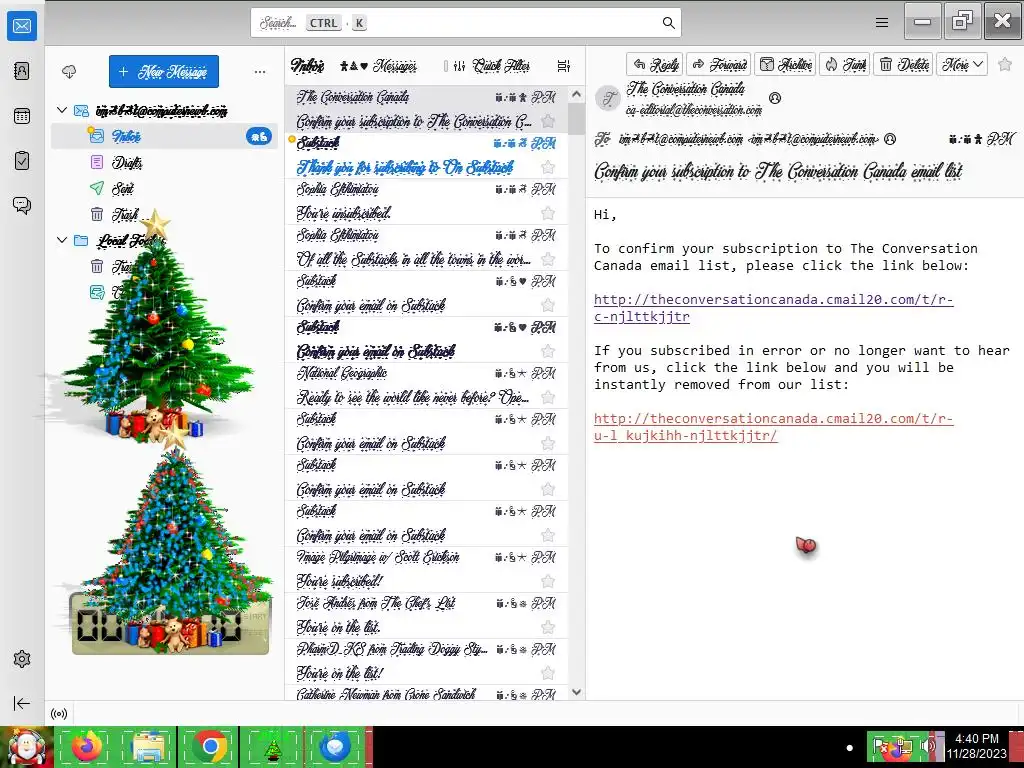Open Chrome from the taskbar
Screen dimensions: 1024x768
(210, 746)
